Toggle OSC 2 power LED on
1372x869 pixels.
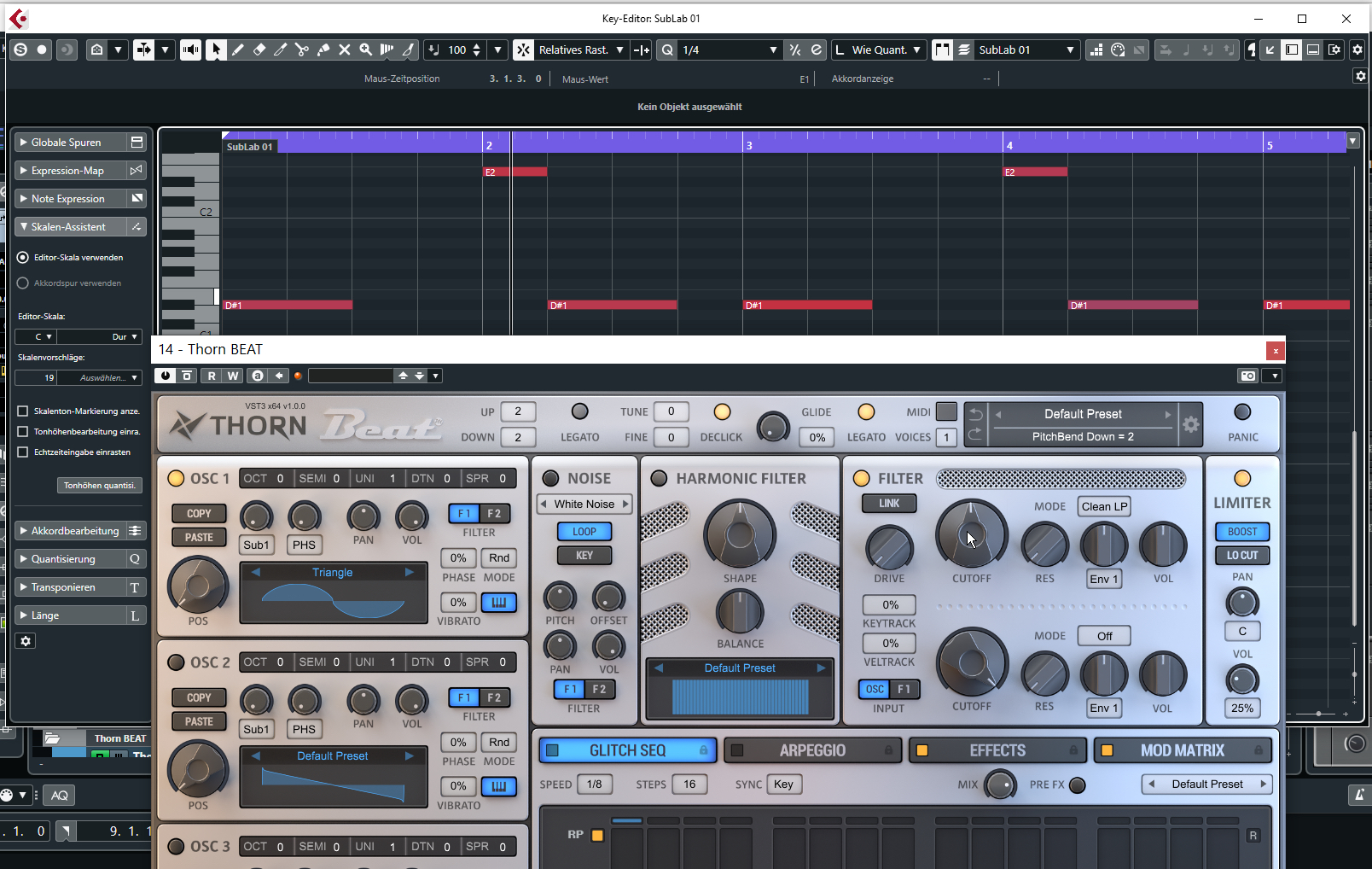click(176, 662)
